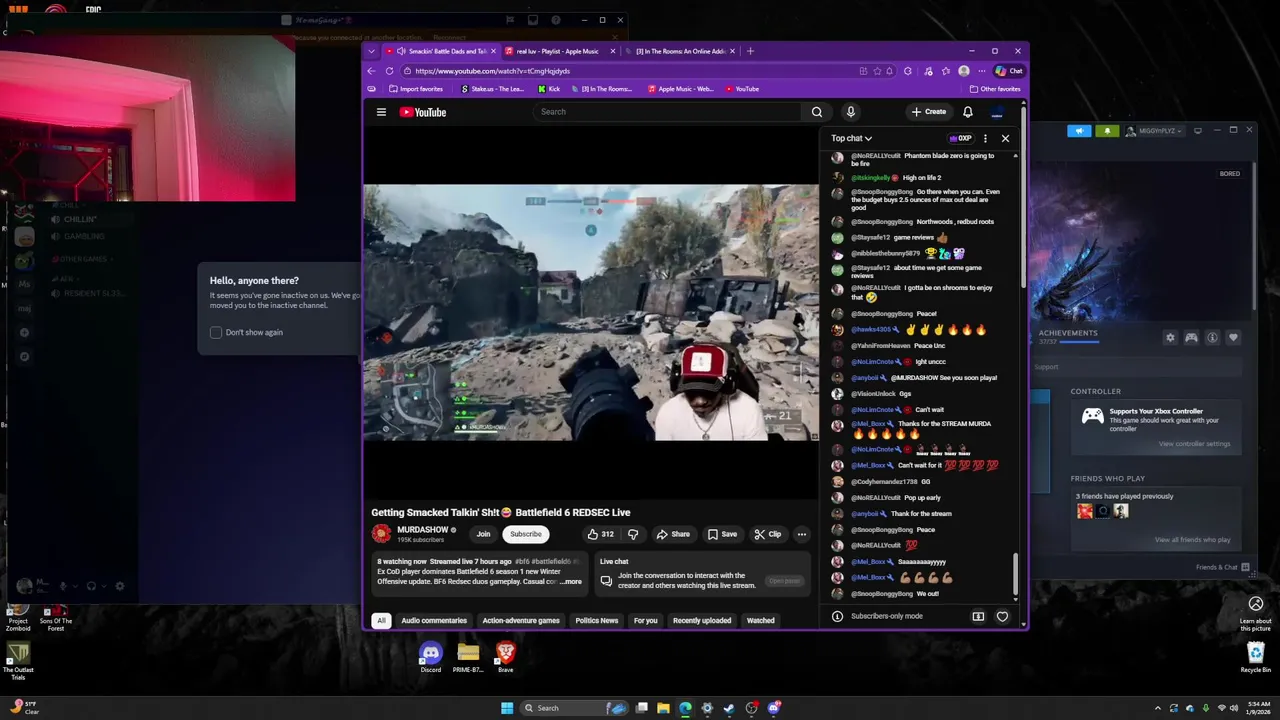Viewport: 1280px width, 720px height.
Task: Reload the browser page
Action: point(392,71)
